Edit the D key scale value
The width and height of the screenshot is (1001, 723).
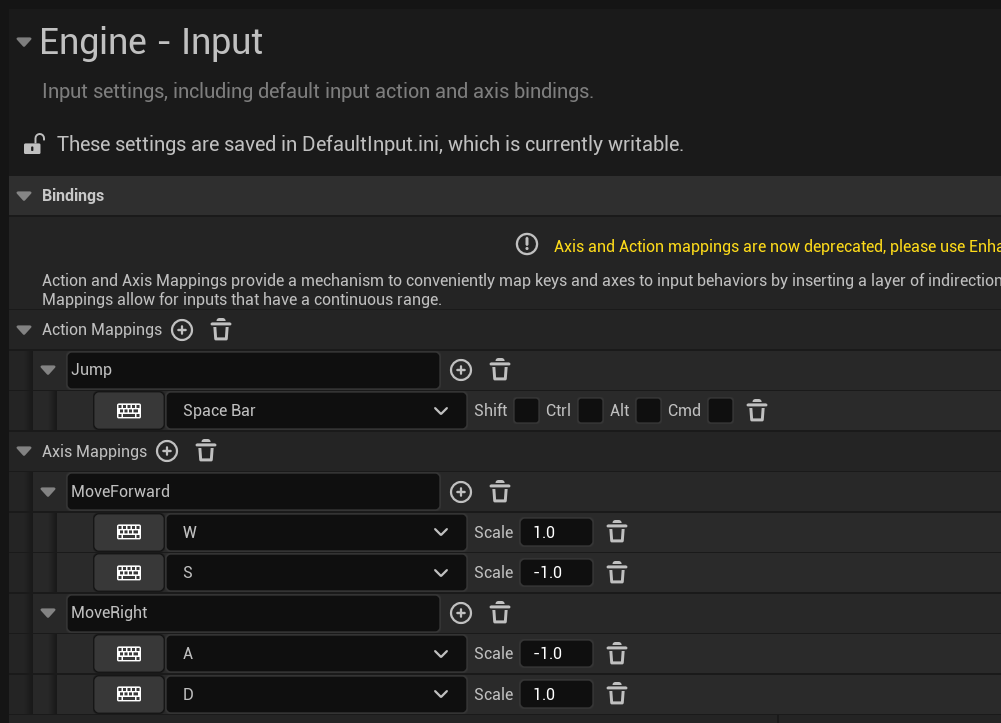[556, 694]
